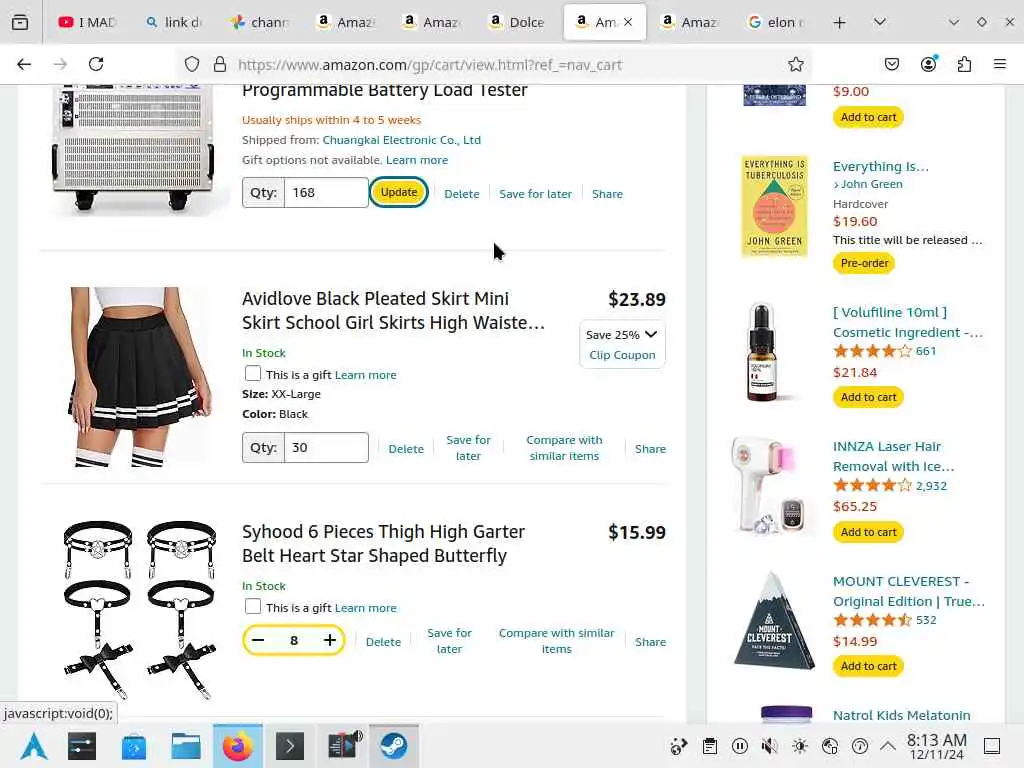Open the Firefox extensions puzzle icon

[964, 64]
